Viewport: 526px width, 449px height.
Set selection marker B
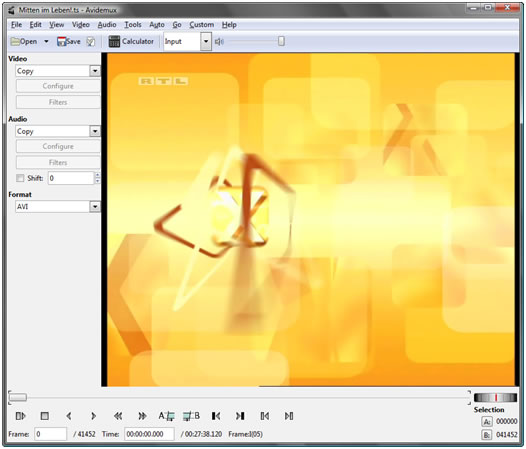[x=191, y=416]
